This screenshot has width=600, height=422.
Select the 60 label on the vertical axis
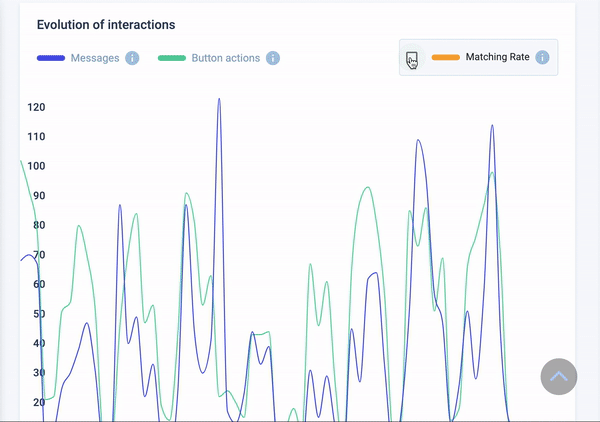coord(39,284)
